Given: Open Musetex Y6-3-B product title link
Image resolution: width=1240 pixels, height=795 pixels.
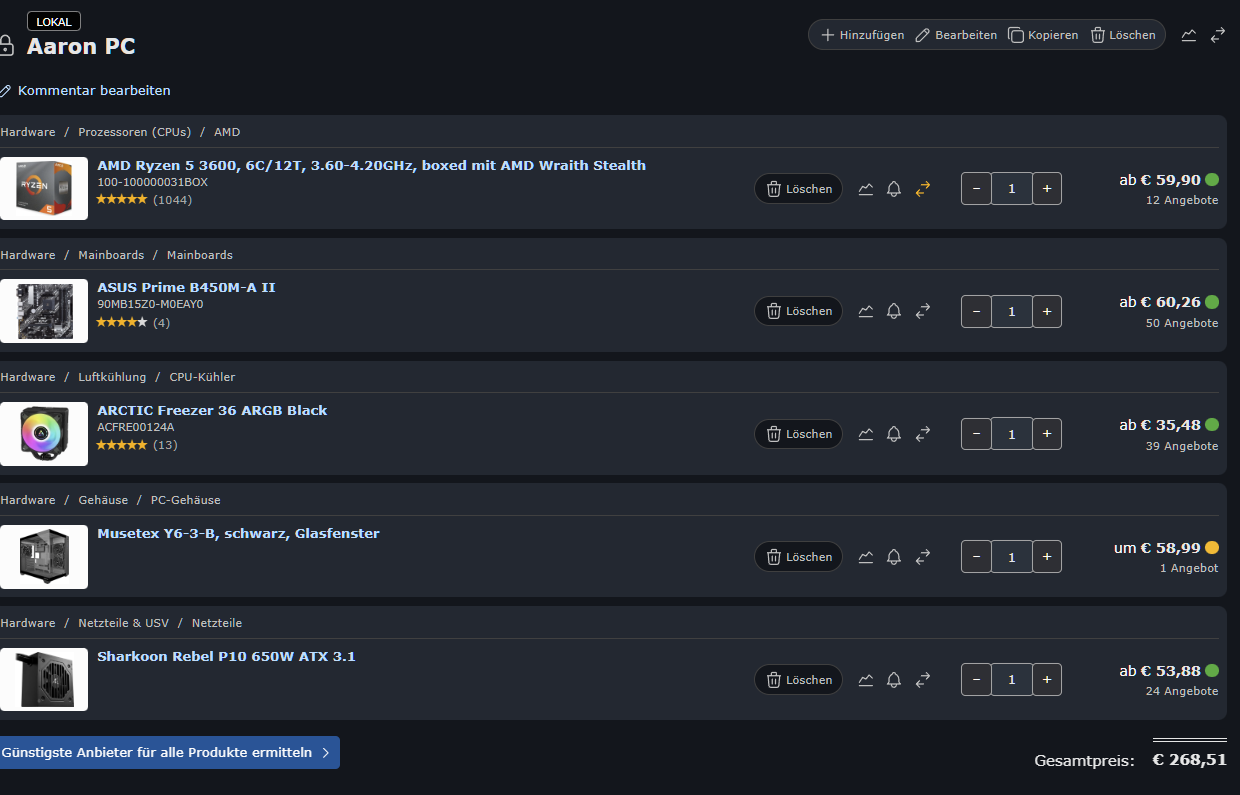Looking at the screenshot, I should (x=238, y=533).
